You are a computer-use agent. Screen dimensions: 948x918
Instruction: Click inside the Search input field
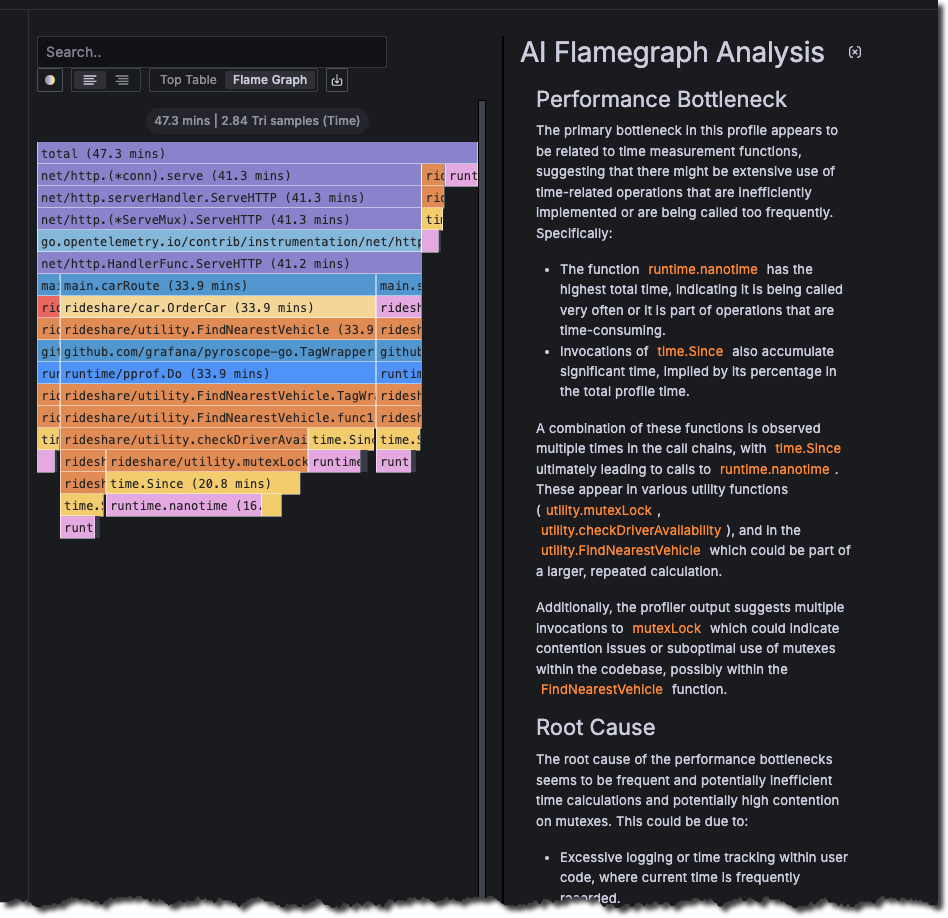point(211,51)
